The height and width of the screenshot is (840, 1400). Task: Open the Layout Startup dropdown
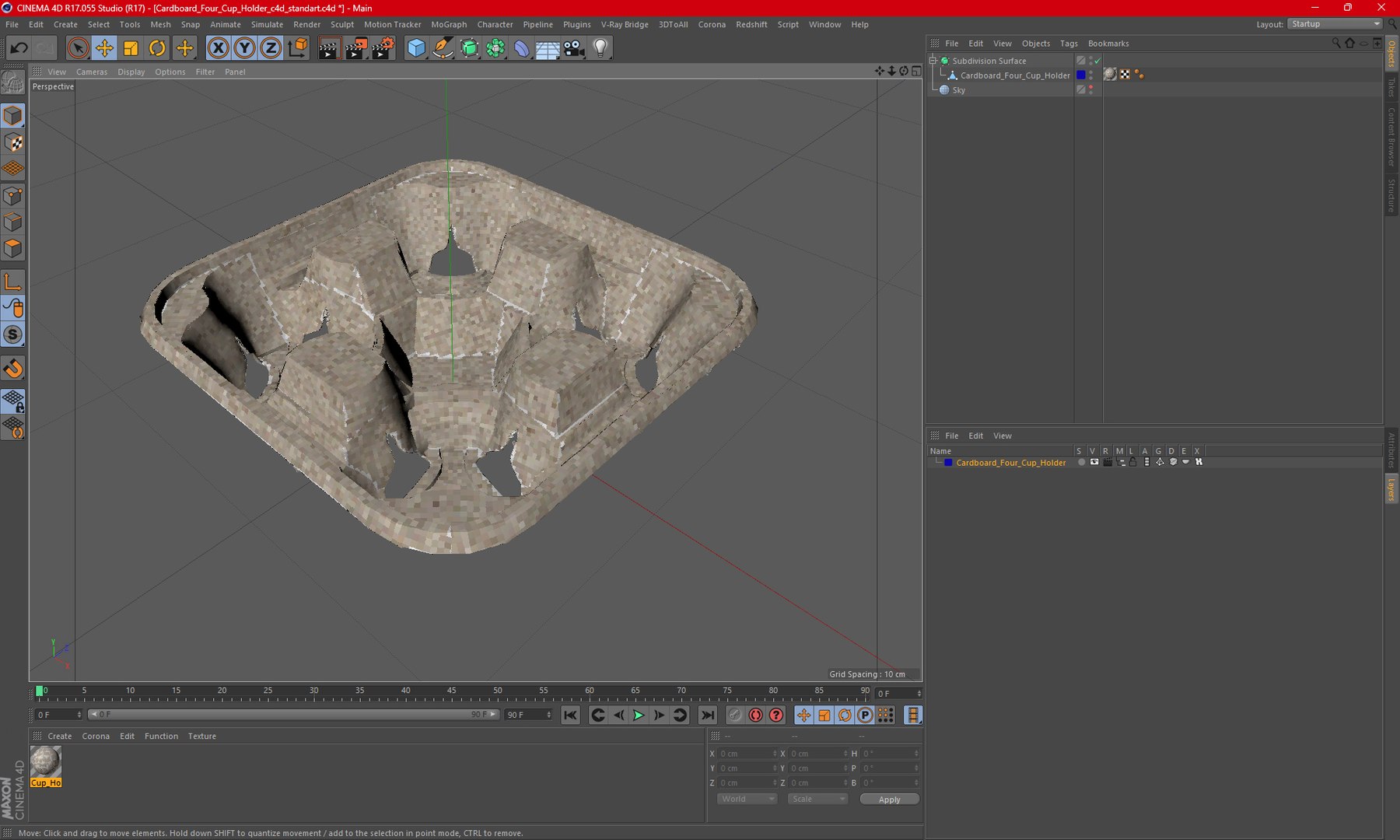pyautogui.click(x=1335, y=24)
